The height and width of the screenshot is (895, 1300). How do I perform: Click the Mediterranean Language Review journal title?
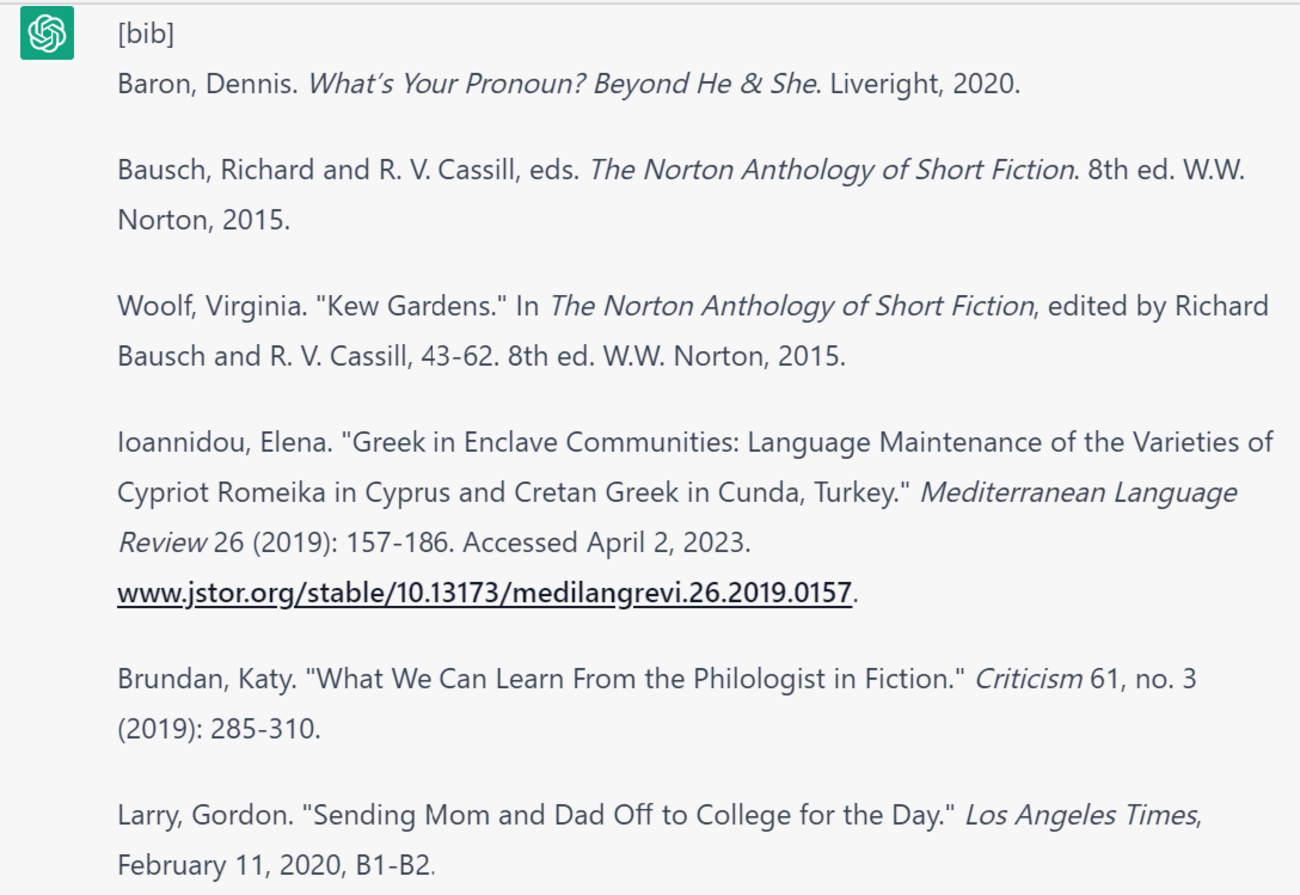678,517
